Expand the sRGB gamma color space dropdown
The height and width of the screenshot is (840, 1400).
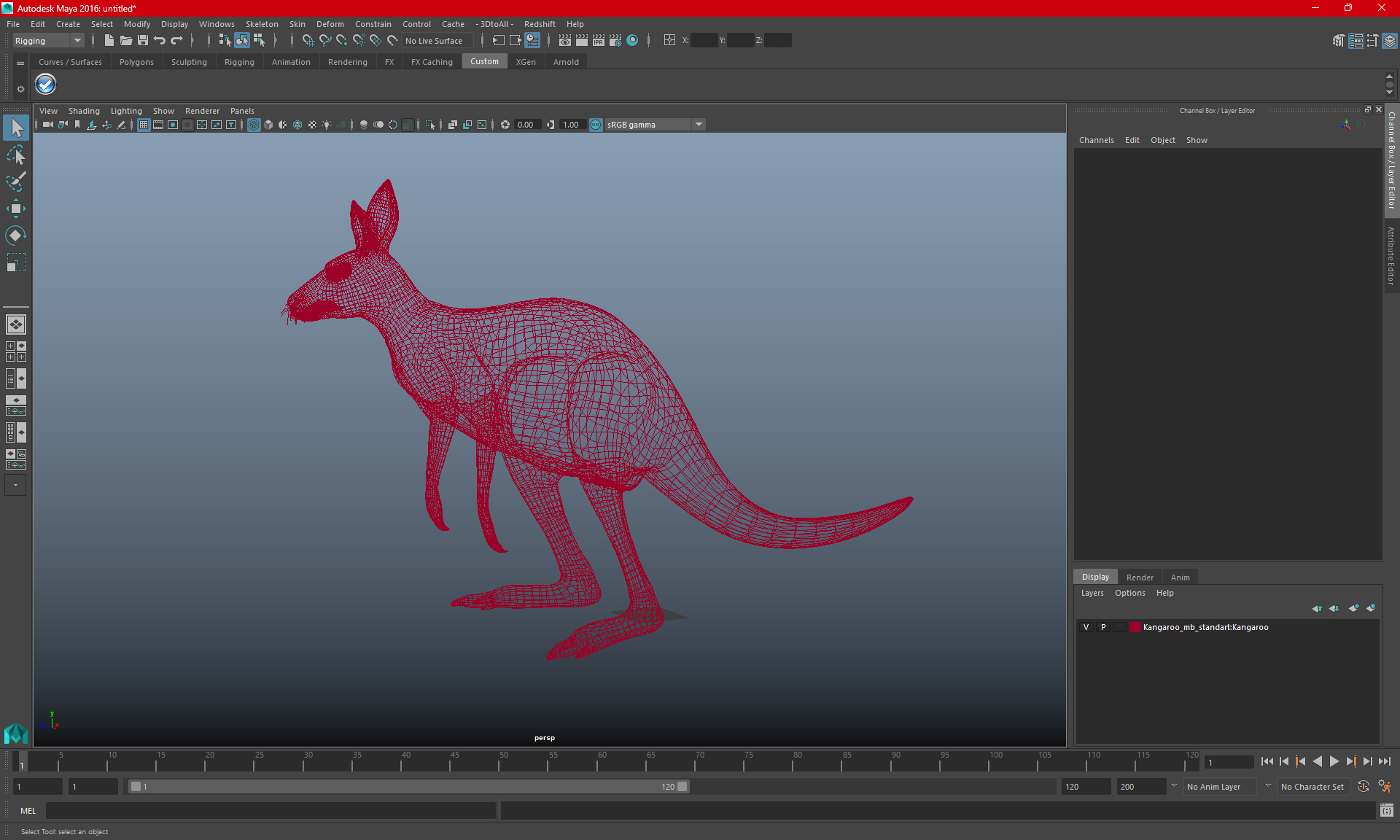pyautogui.click(x=699, y=125)
